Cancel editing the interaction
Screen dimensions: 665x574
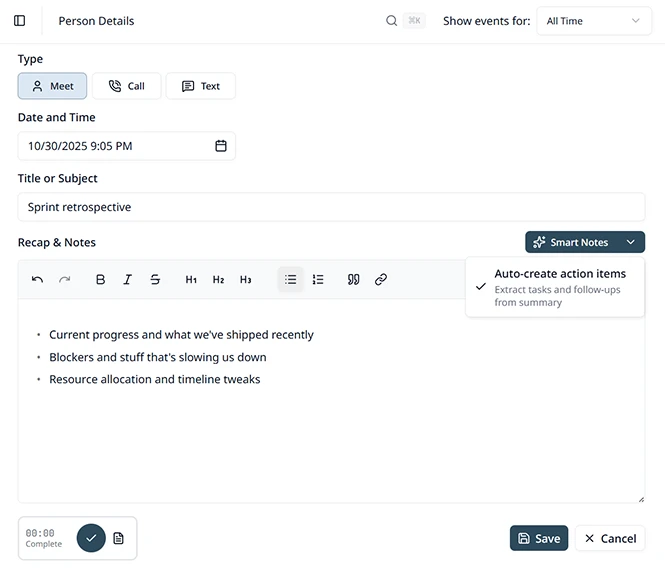(x=610, y=538)
